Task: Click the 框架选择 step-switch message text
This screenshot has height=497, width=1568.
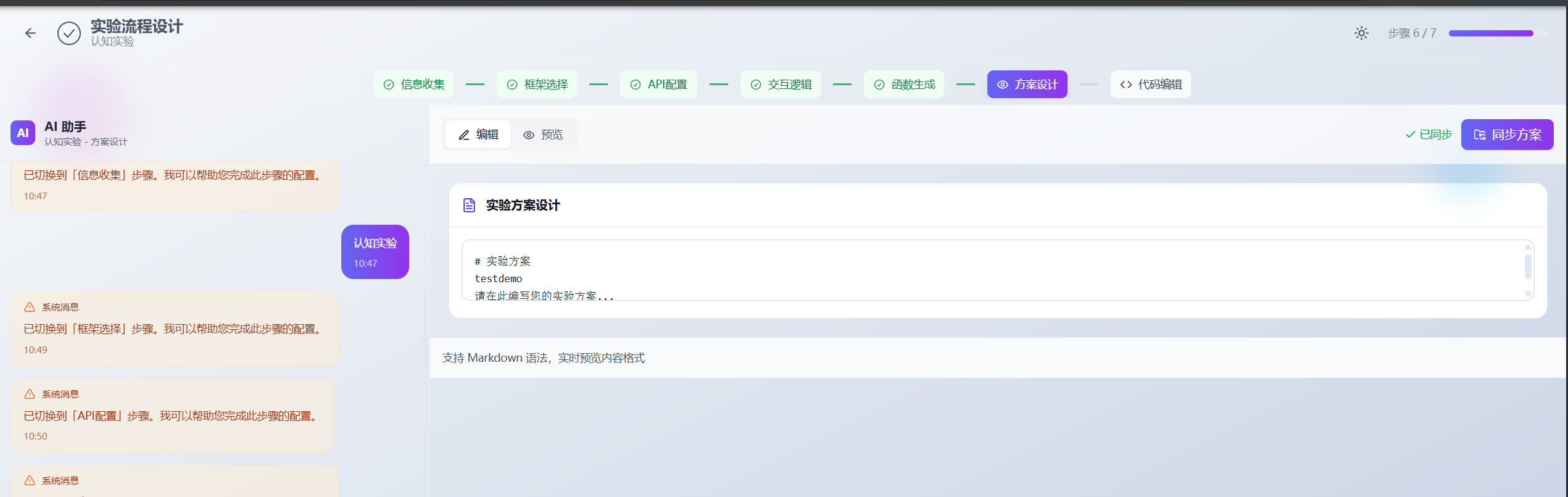Action: [175, 329]
